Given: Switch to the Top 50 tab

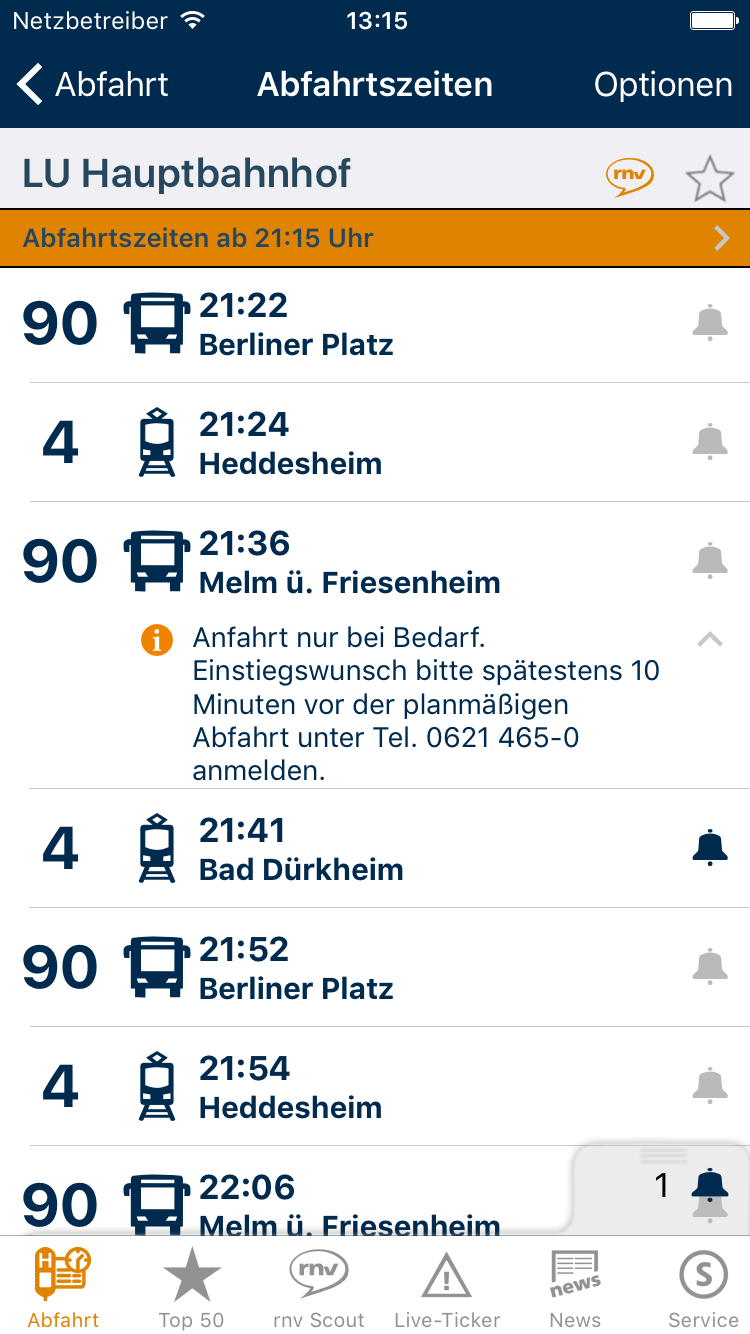Looking at the screenshot, I should (191, 1288).
